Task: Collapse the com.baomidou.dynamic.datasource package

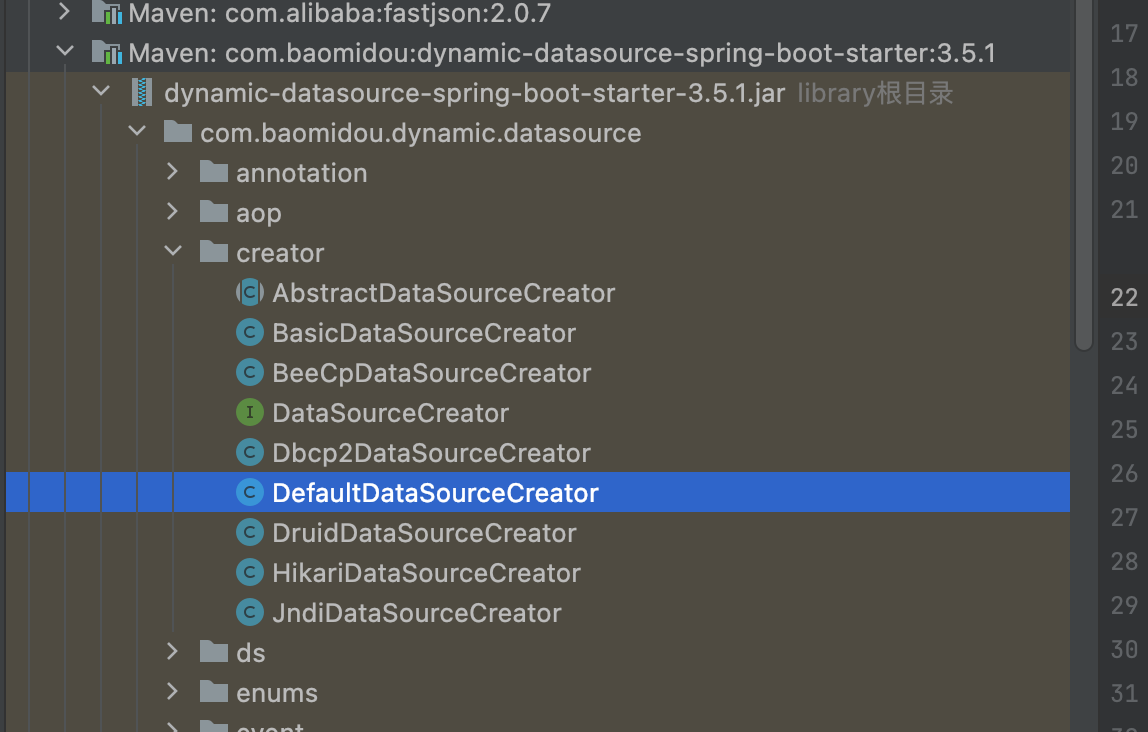Action: coord(137,131)
